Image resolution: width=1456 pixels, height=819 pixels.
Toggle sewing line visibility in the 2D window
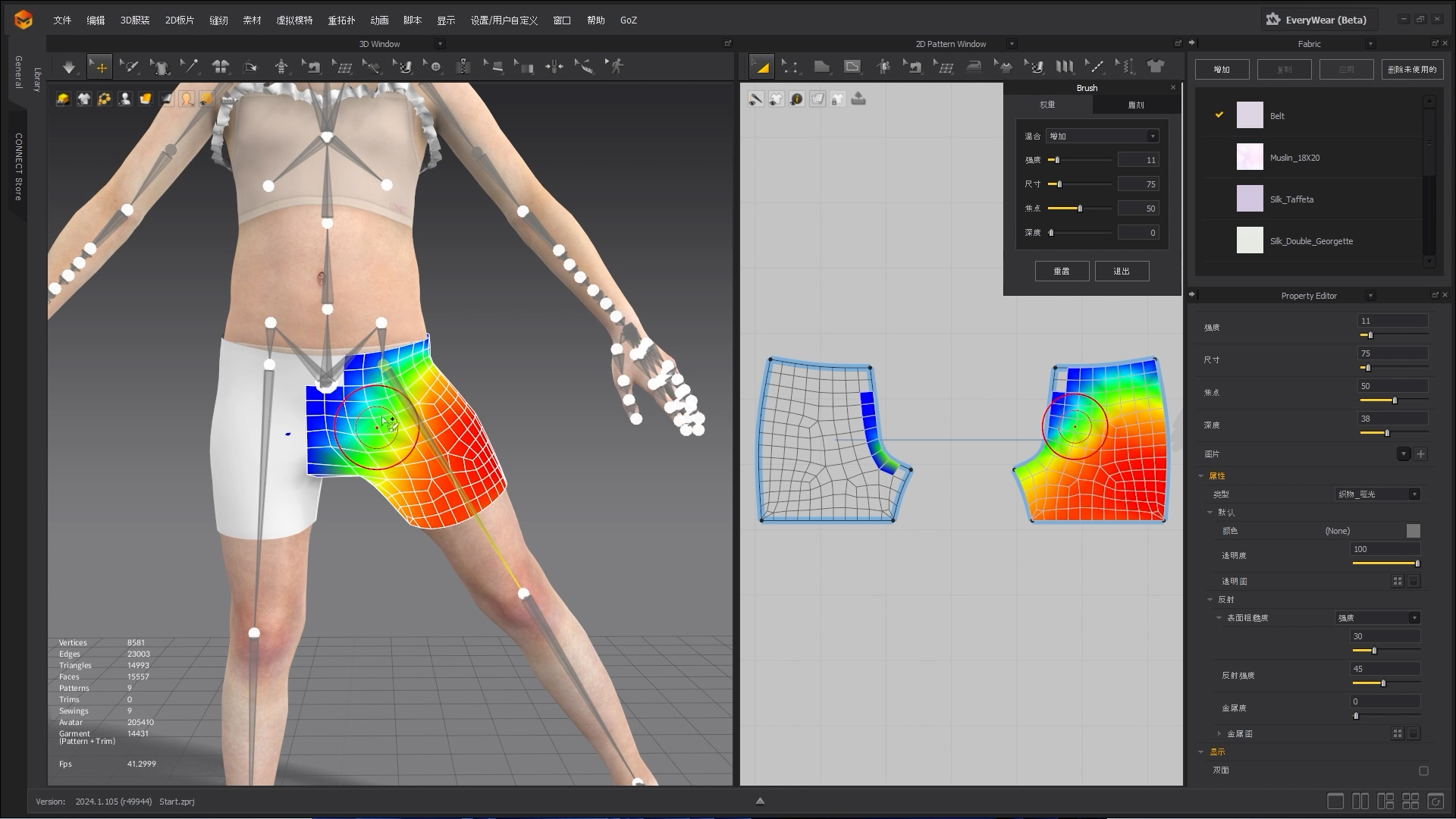point(756,99)
